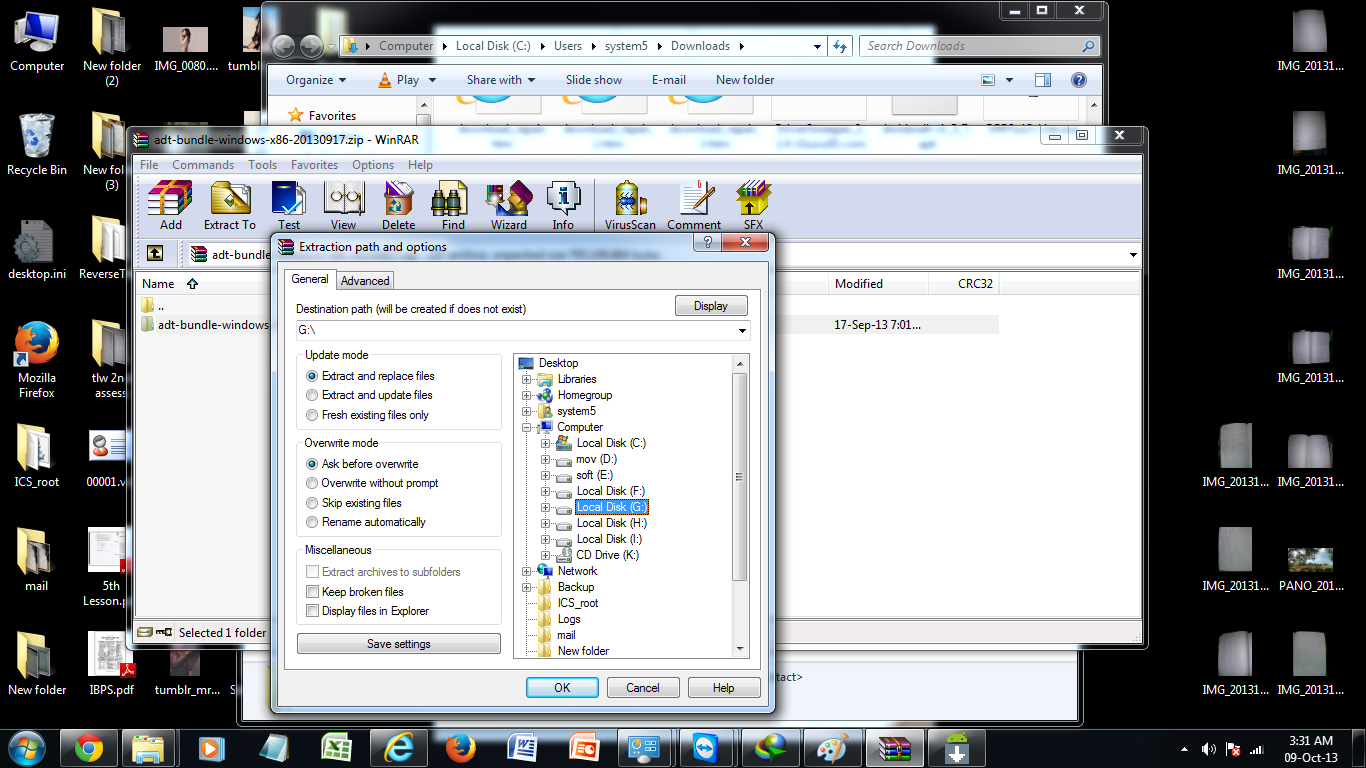Expand Network in the folder tree
The image size is (1366, 768).
pos(526,571)
